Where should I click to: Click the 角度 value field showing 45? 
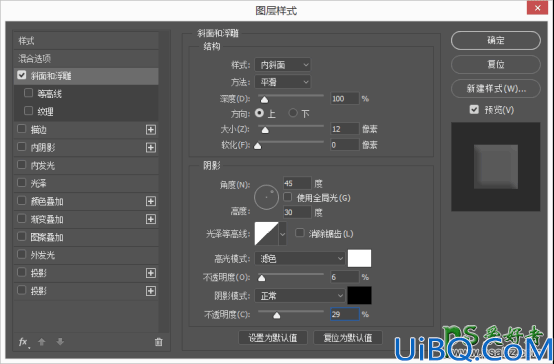297,183
